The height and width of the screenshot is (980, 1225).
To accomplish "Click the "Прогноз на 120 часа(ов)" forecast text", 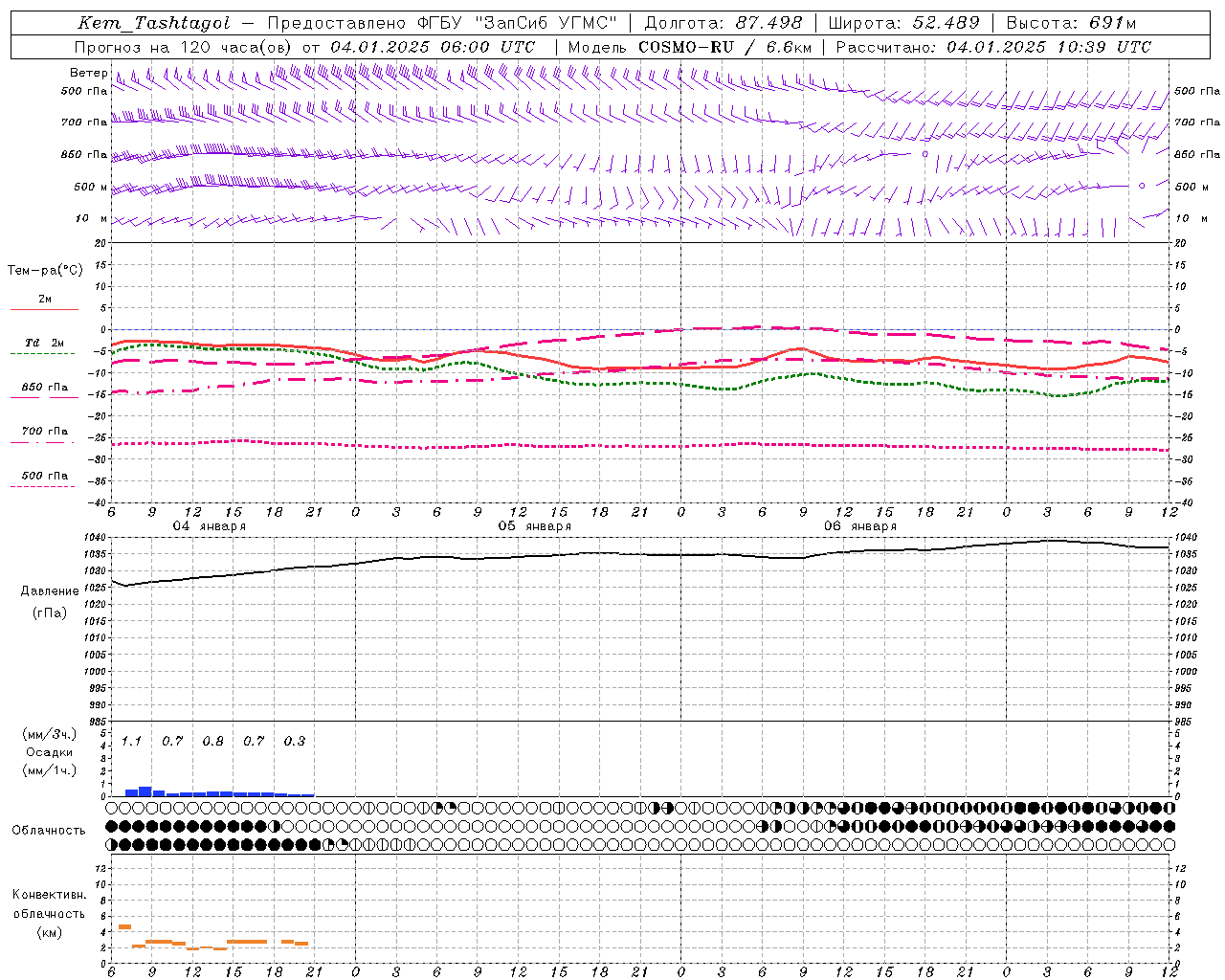I will [184, 47].
